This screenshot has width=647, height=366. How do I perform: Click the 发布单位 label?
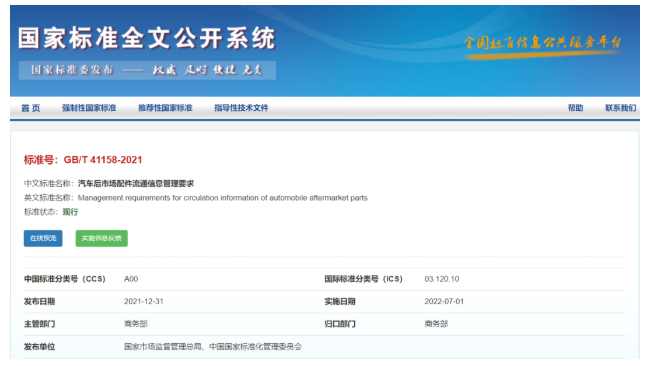click(39, 347)
